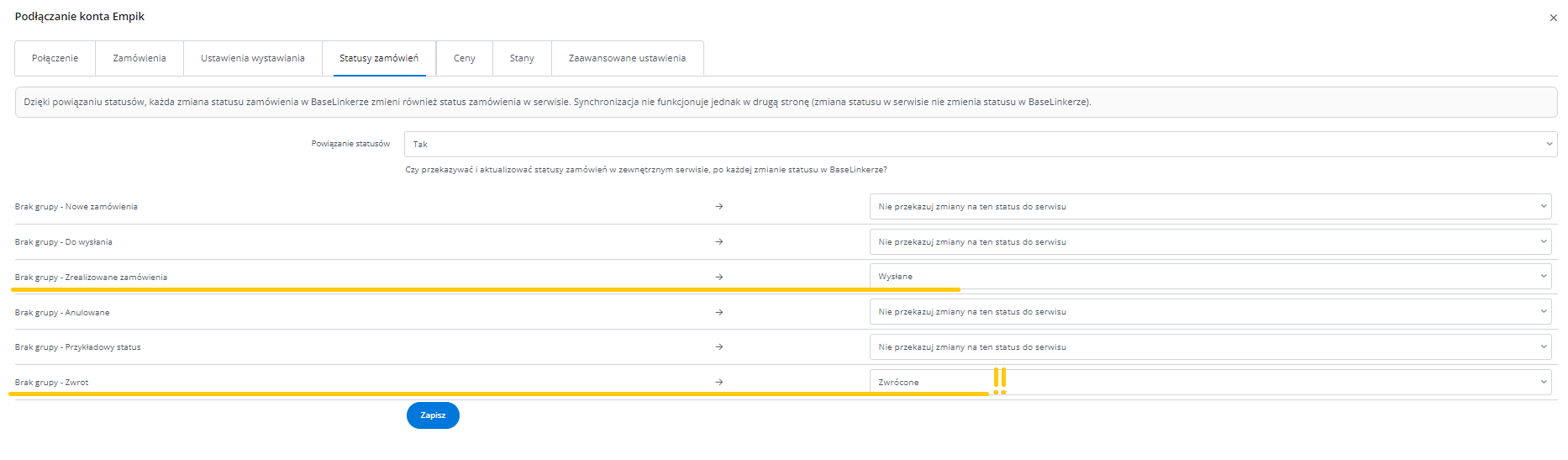Close the Empik account connection dialog
This screenshot has height=460, width=1568.
1553,18
